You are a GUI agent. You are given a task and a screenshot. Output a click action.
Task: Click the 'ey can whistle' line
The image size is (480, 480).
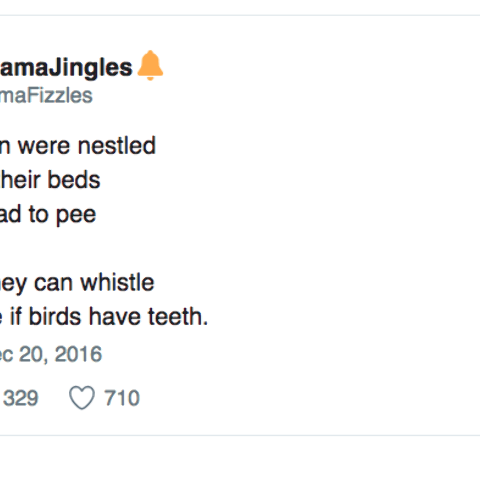77,283
